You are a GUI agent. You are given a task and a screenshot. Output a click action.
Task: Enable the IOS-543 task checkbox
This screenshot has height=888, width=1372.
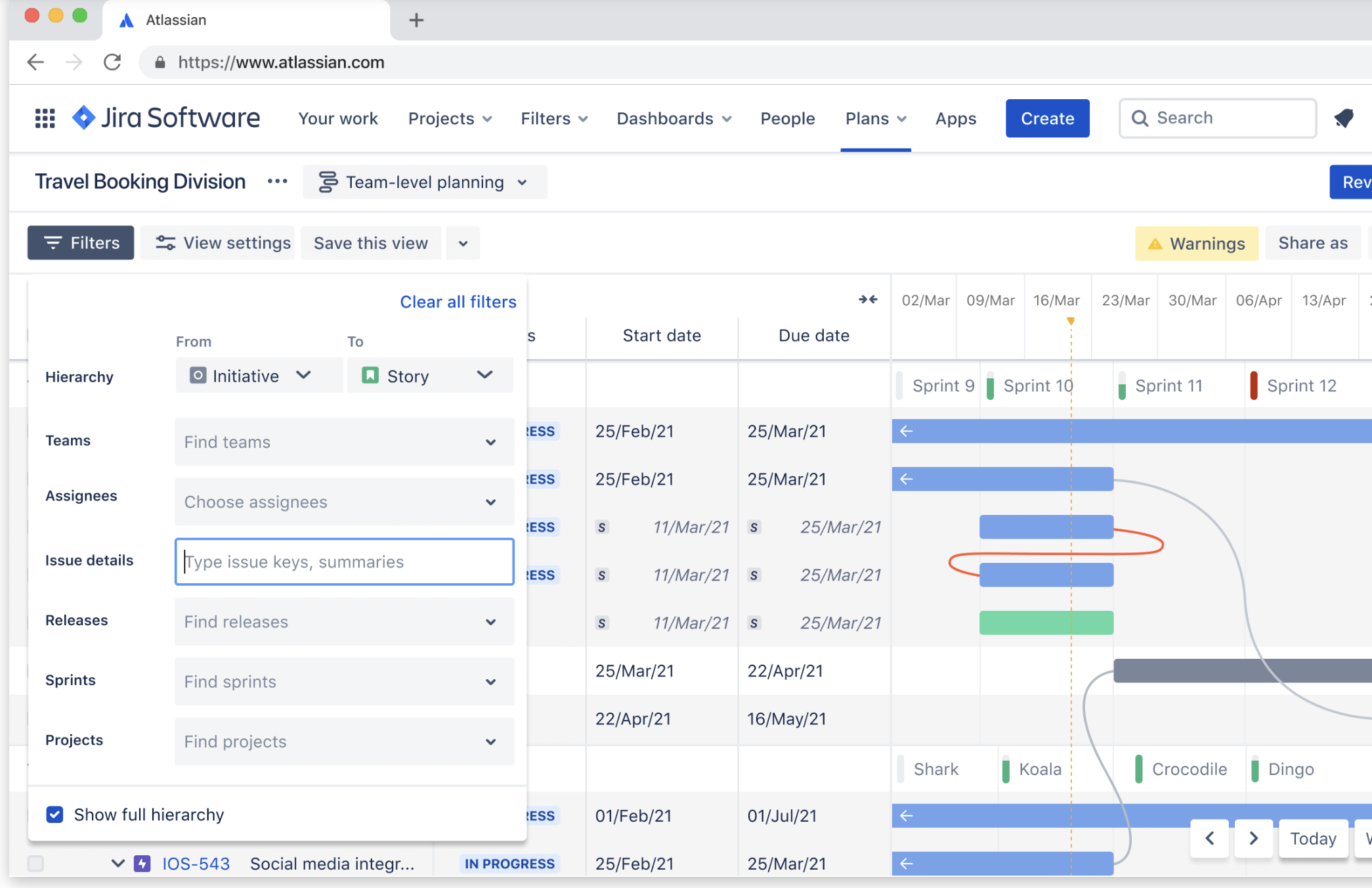(x=34, y=863)
